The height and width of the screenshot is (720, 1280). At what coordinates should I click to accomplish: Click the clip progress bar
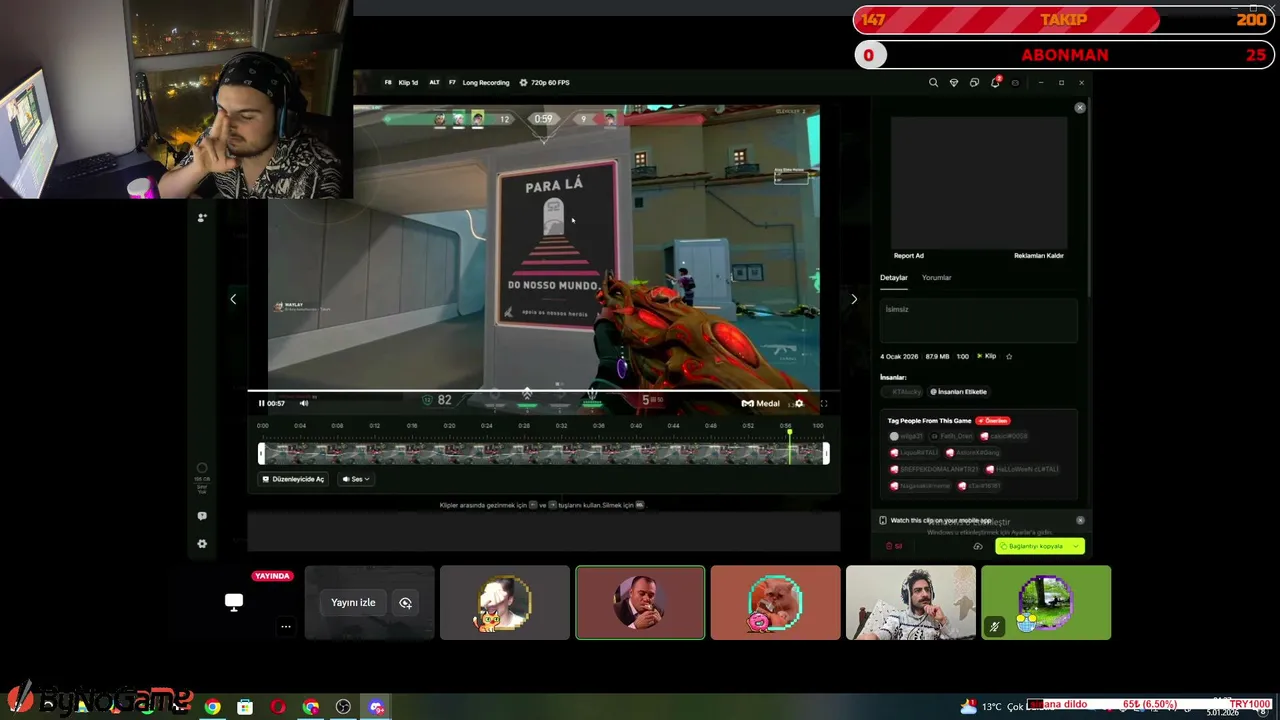pos(543,391)
